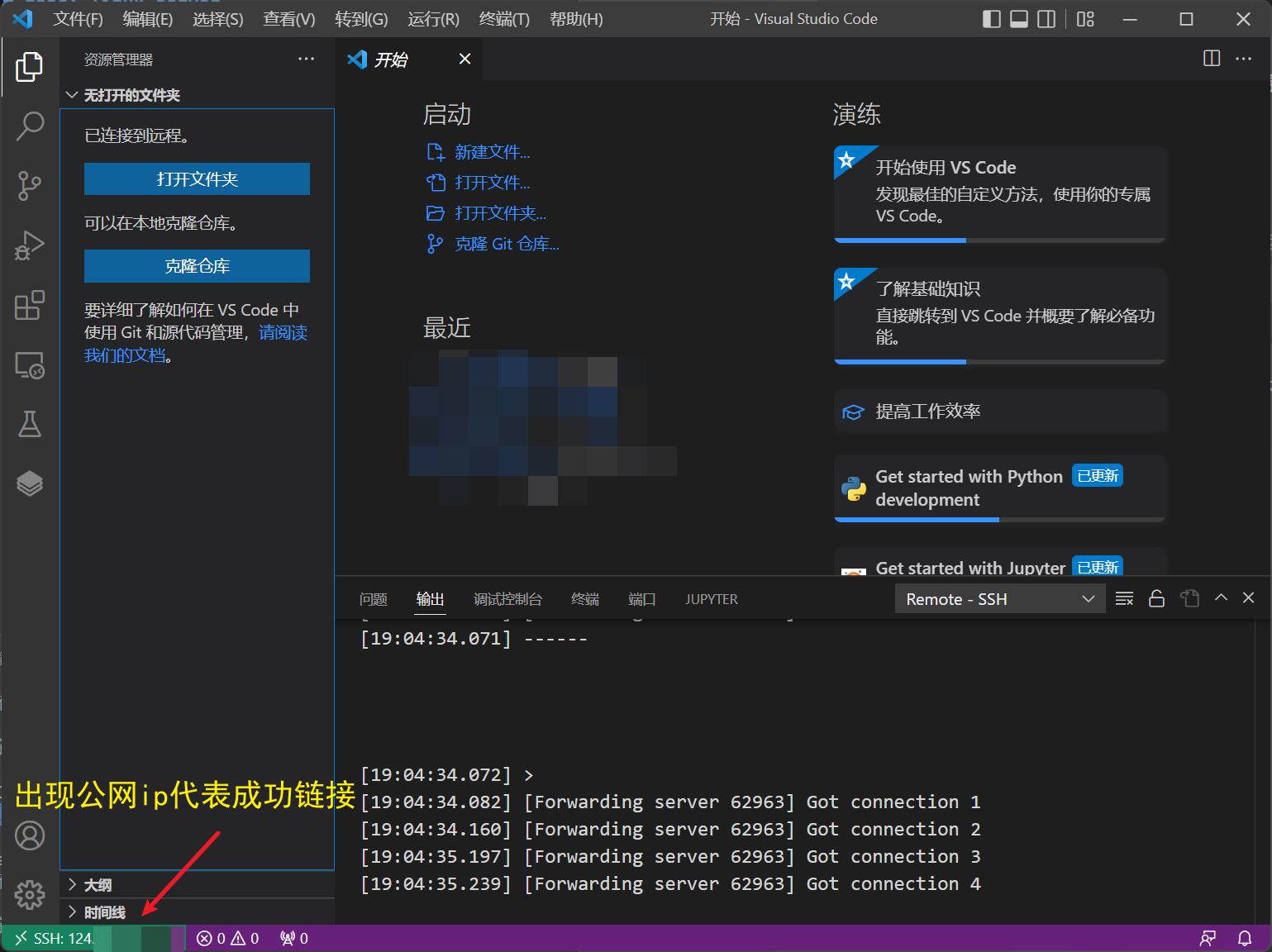Open Customize Layout button
This screenshot has width=1272, height=952.
point(1086,19)
